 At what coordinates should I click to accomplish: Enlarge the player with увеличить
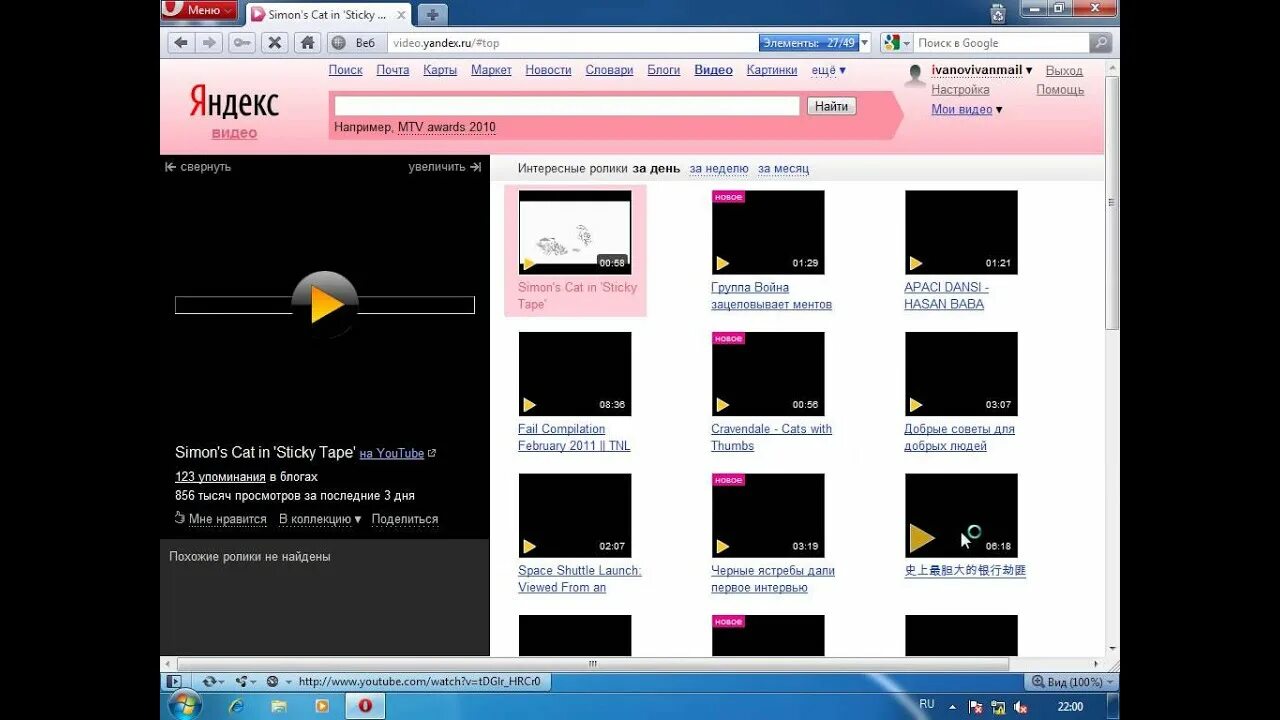(x=445, y=167)
